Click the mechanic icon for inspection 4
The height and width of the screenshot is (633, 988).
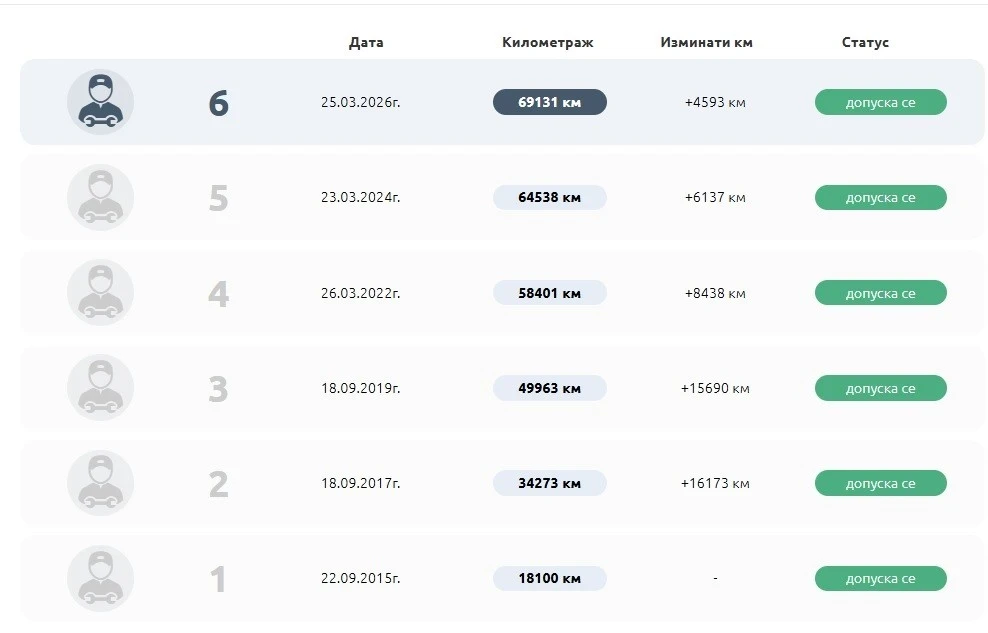(x=100, y=293)
